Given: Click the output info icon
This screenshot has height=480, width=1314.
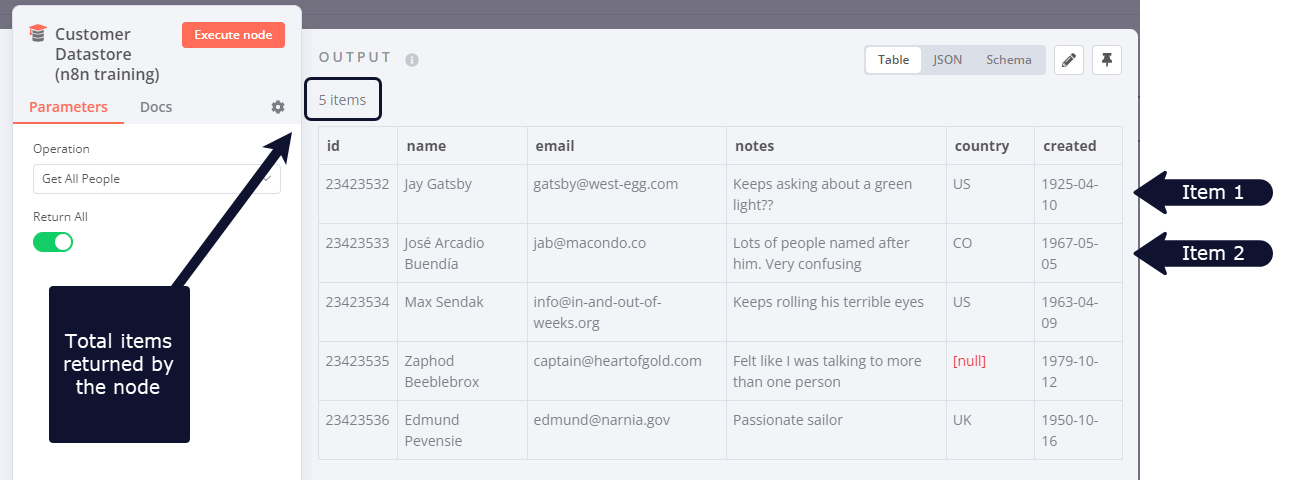Looking at the screenshot, I should pos(412,60).
